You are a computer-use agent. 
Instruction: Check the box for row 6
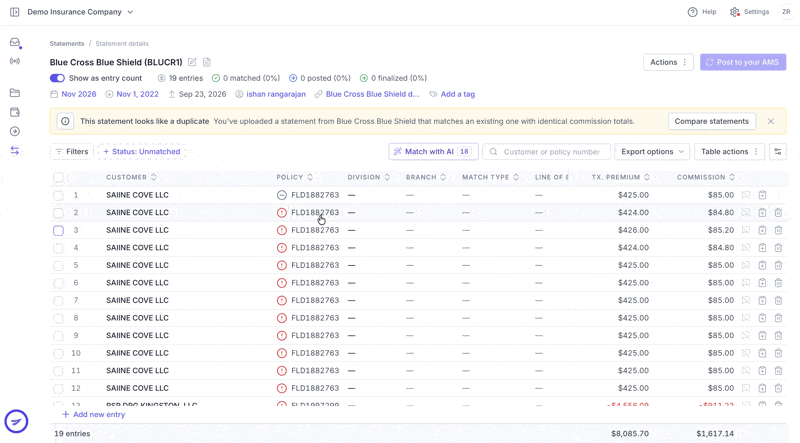(x=59, y=283)
